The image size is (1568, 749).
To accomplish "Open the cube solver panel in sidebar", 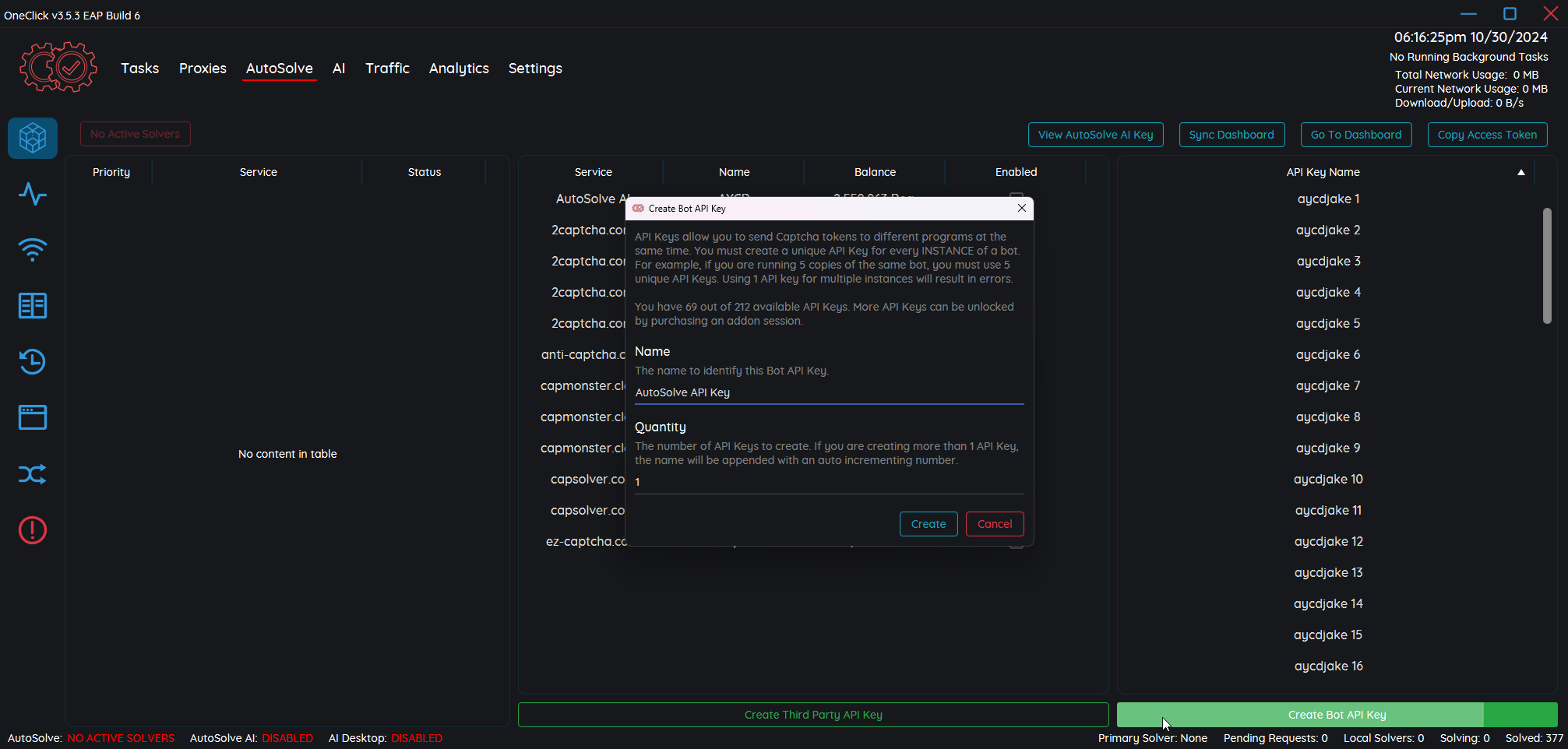I will (33, 138).
